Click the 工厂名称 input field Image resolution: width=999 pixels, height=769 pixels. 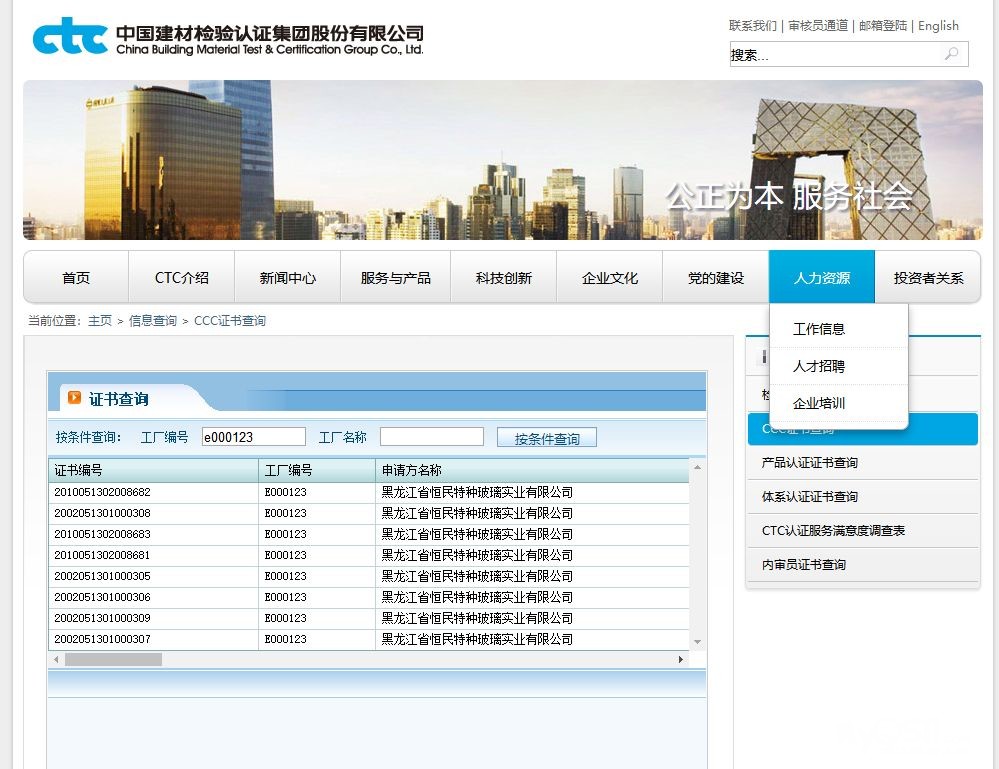(431, 437)
